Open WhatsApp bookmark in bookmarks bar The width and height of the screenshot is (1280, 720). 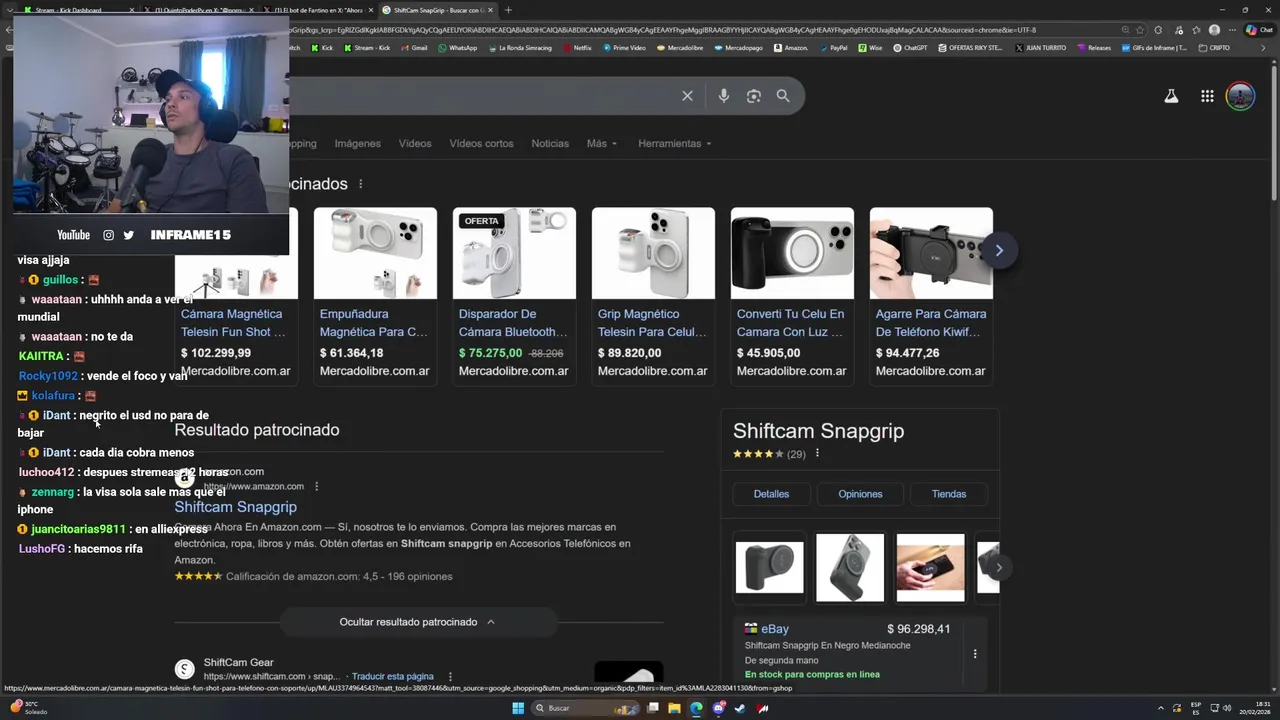[x=458, y=48]
